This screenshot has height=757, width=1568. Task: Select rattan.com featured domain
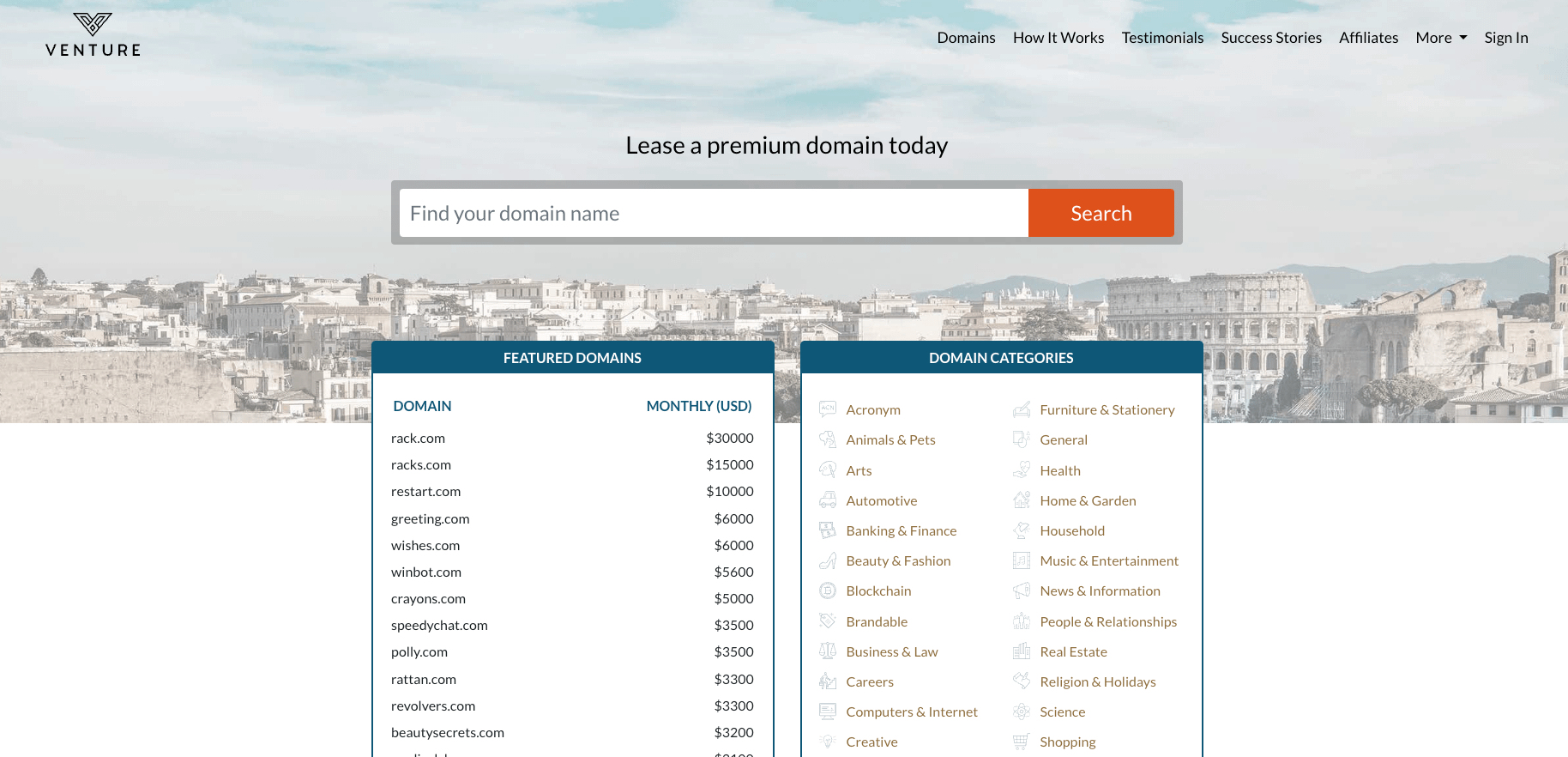(x=424, y=679)
